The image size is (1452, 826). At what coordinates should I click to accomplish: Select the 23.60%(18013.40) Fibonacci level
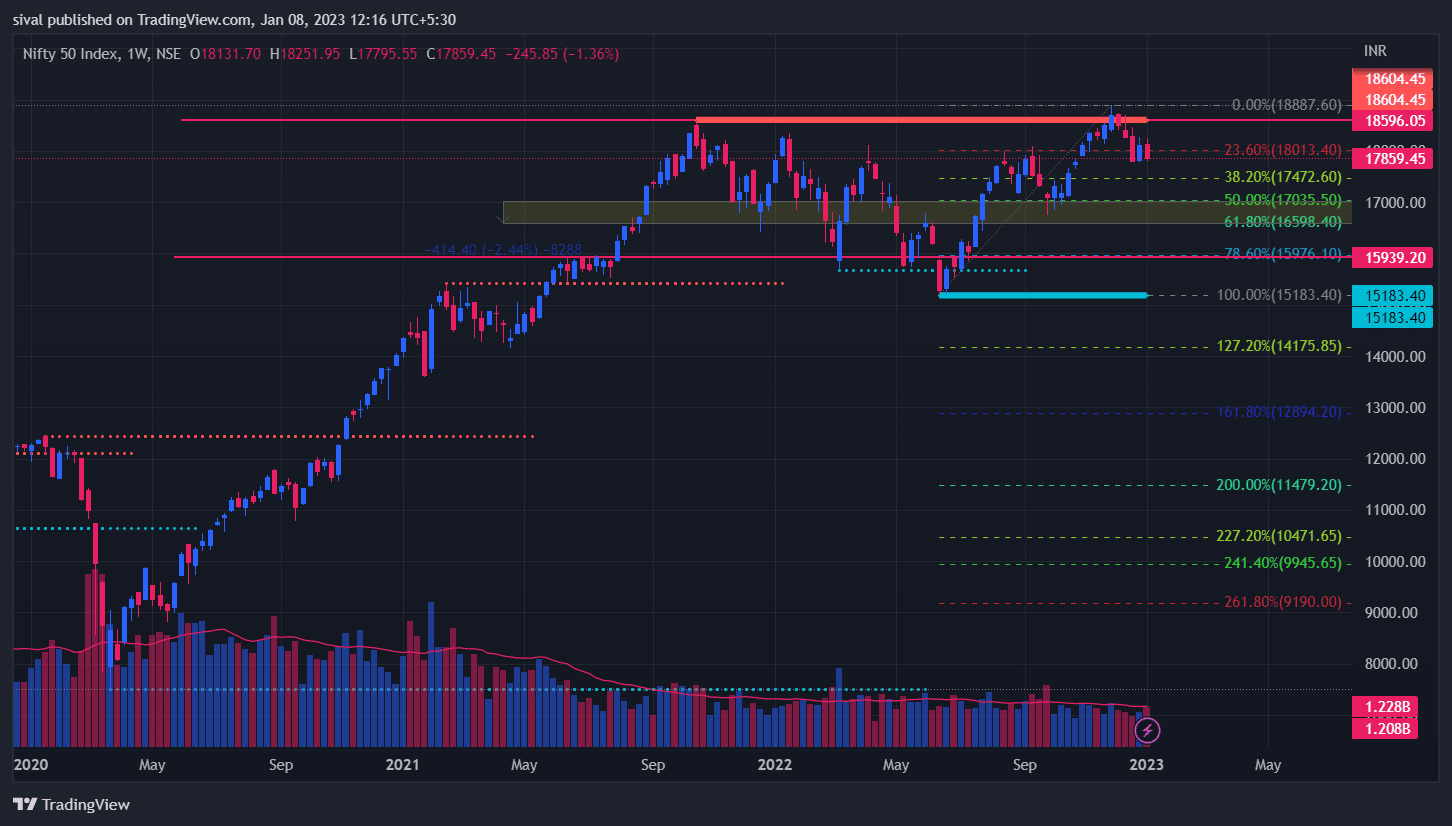point(1283,150)
